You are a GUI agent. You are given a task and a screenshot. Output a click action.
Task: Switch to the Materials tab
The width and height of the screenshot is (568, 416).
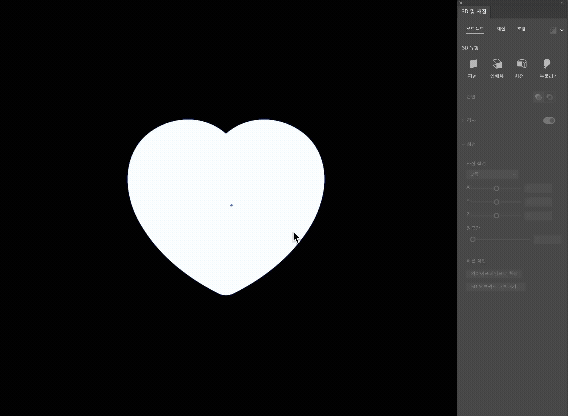[501, 29]
